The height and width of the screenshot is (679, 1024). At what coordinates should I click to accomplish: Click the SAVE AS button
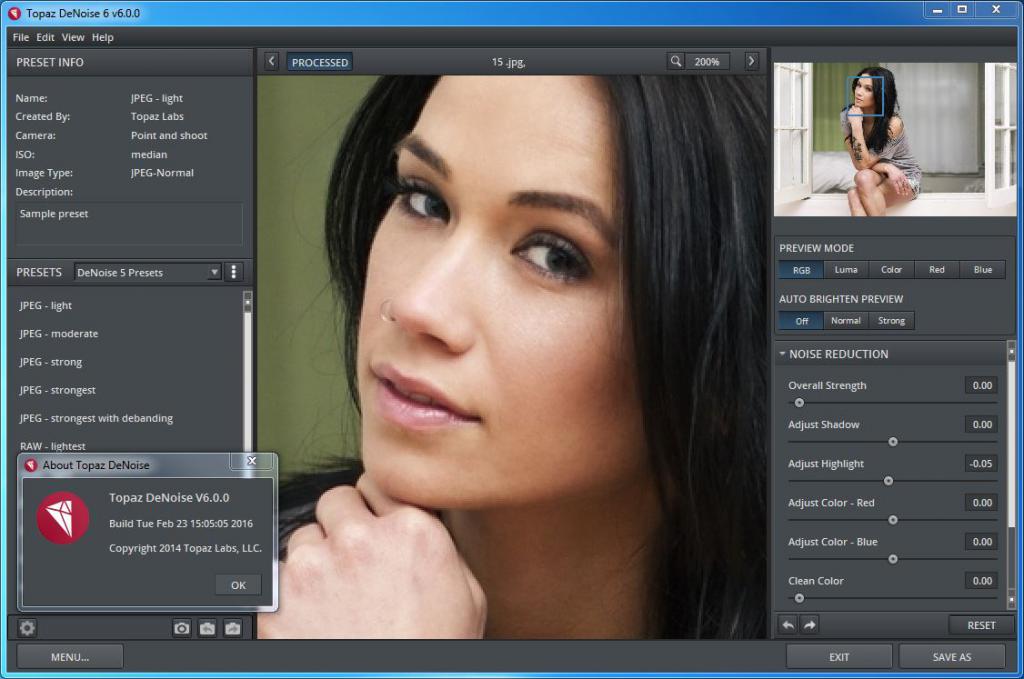(x=952, y=657)
